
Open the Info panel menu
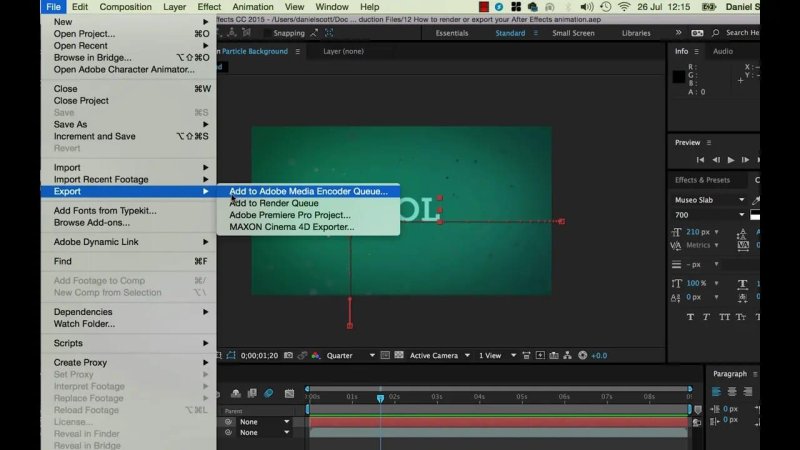pos(696,52)
